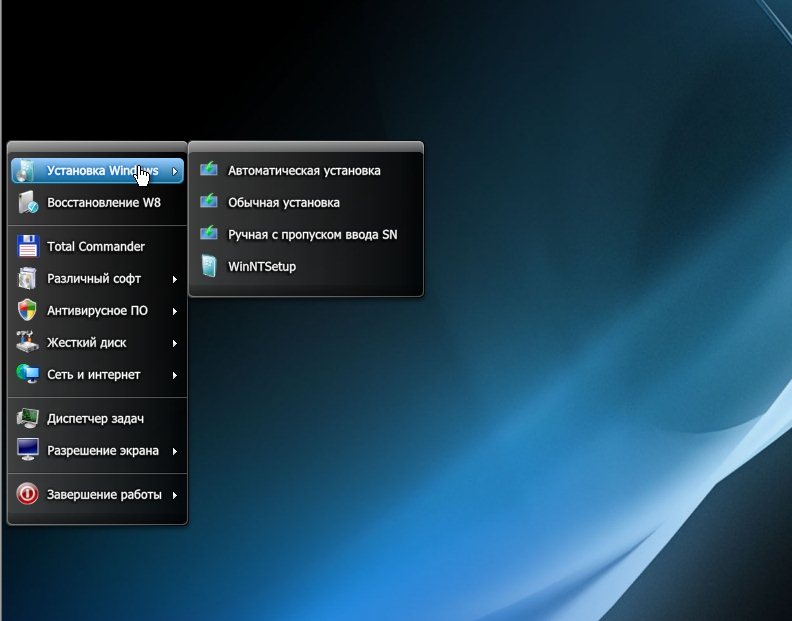The width and height of the screenshot is (792, 621).
Task: Select Ручная с пропуском ввода SN
Action: coord(313,235)
